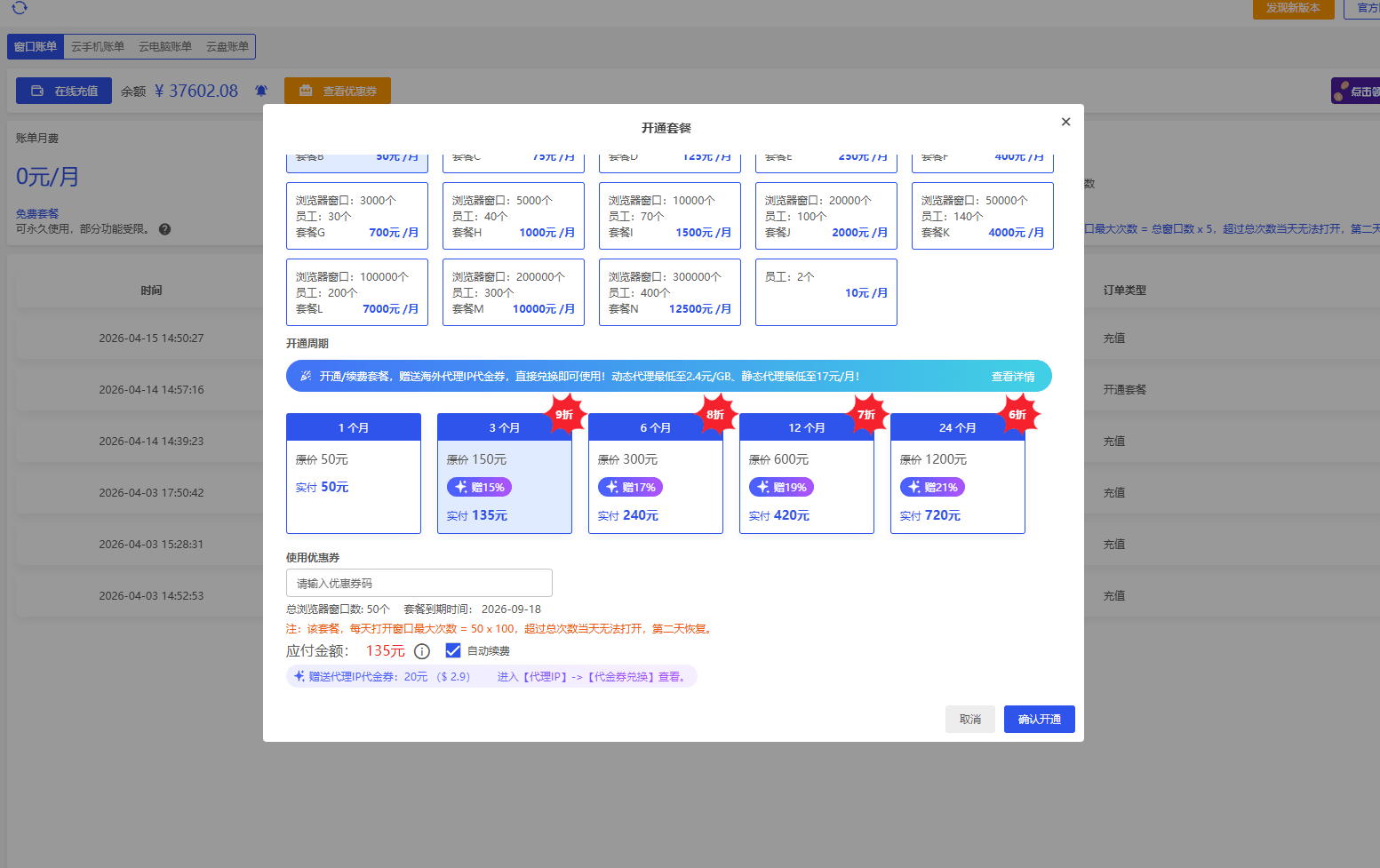Click the row dated 2026-04-03 14:52:53
Viewport: 1380px width, 868px height.
(151, 596)
